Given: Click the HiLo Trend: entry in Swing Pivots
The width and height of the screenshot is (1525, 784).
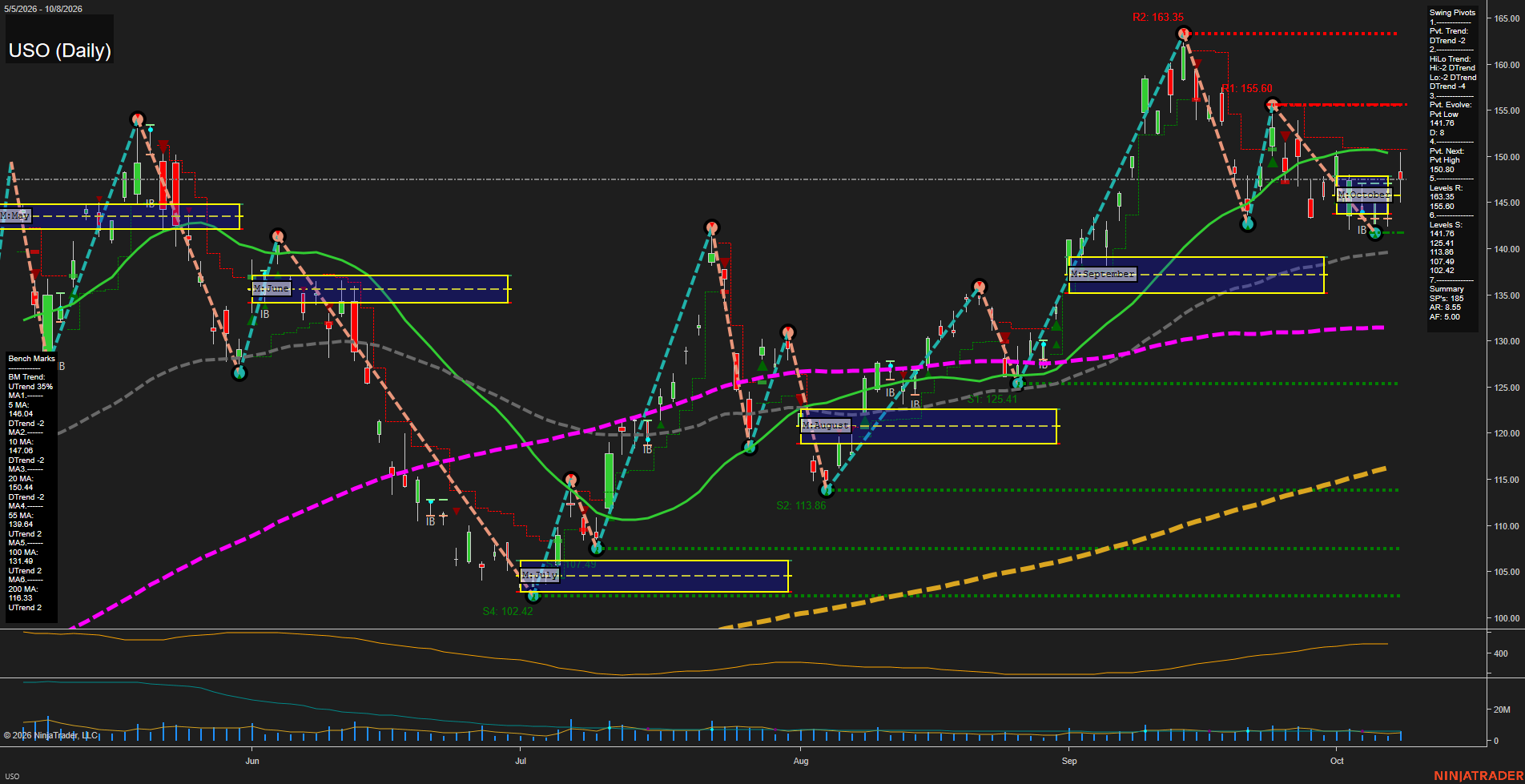Looking at the screenshot, I should pyautogui.click(x=1451, y=59).
